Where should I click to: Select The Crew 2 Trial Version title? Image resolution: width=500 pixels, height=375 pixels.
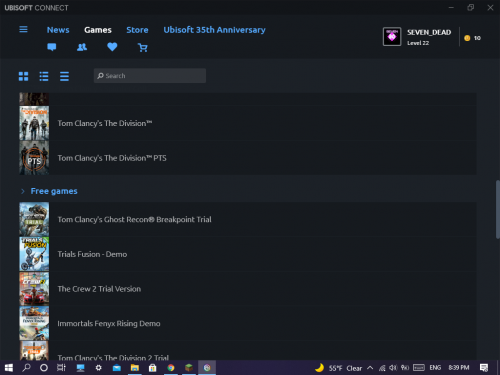(99, 289)
